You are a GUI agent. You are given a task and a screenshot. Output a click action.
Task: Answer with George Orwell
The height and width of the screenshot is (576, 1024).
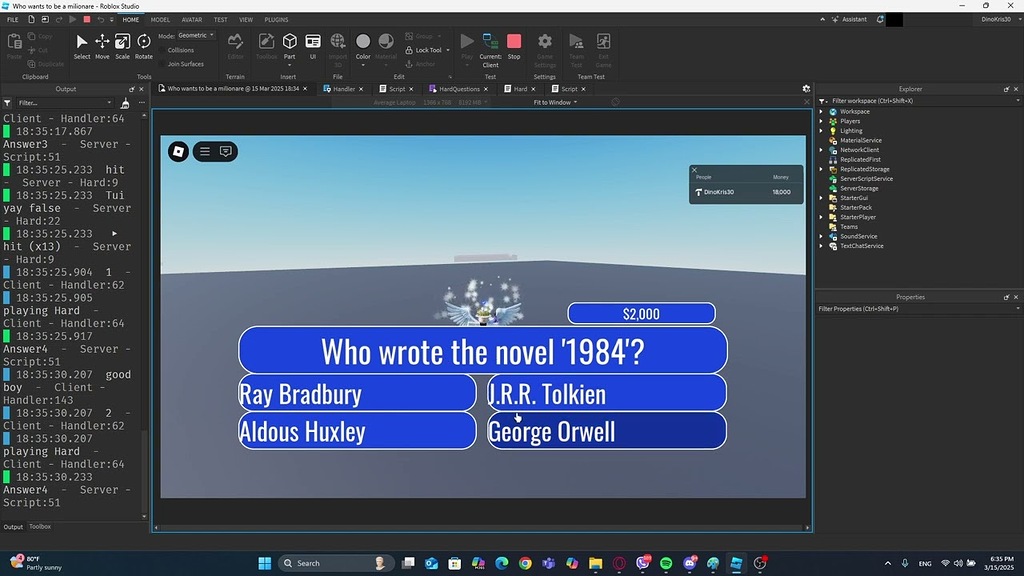607,431
